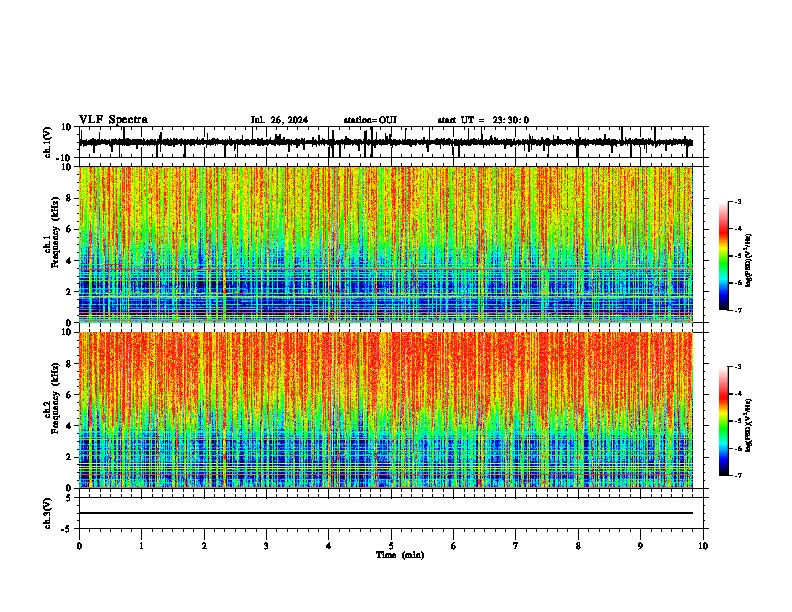Click inside the ch.1 spectrogram panel
The width and height of the screenshot is (792, 612).
coord(386,244)
